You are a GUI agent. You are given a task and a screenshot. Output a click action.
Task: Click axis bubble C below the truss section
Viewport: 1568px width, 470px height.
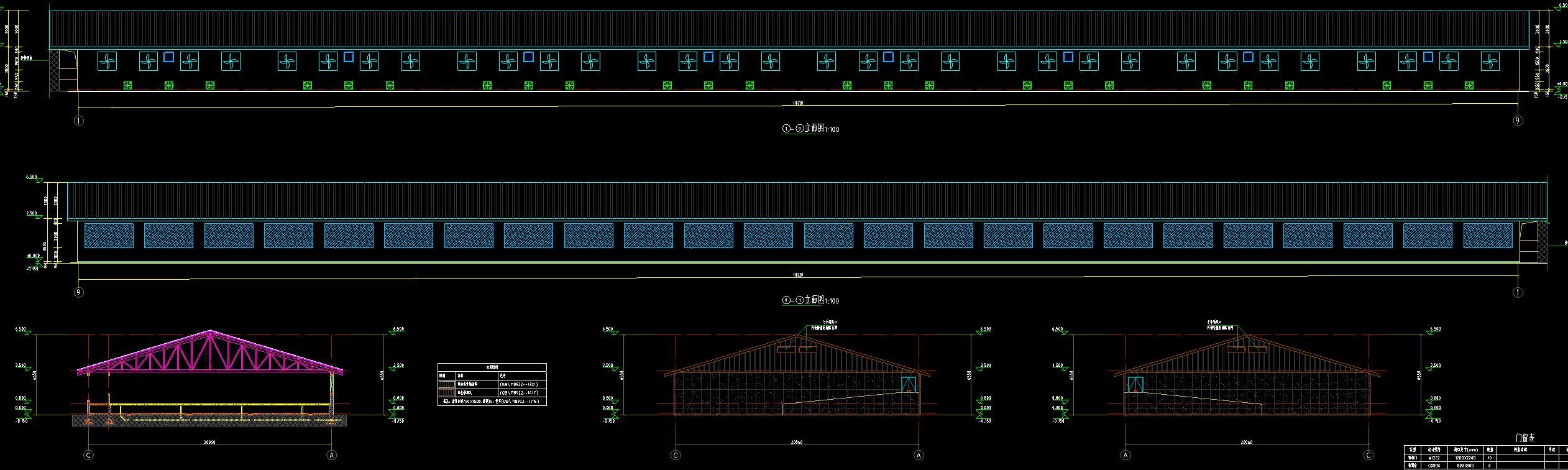tap(89, 455)
